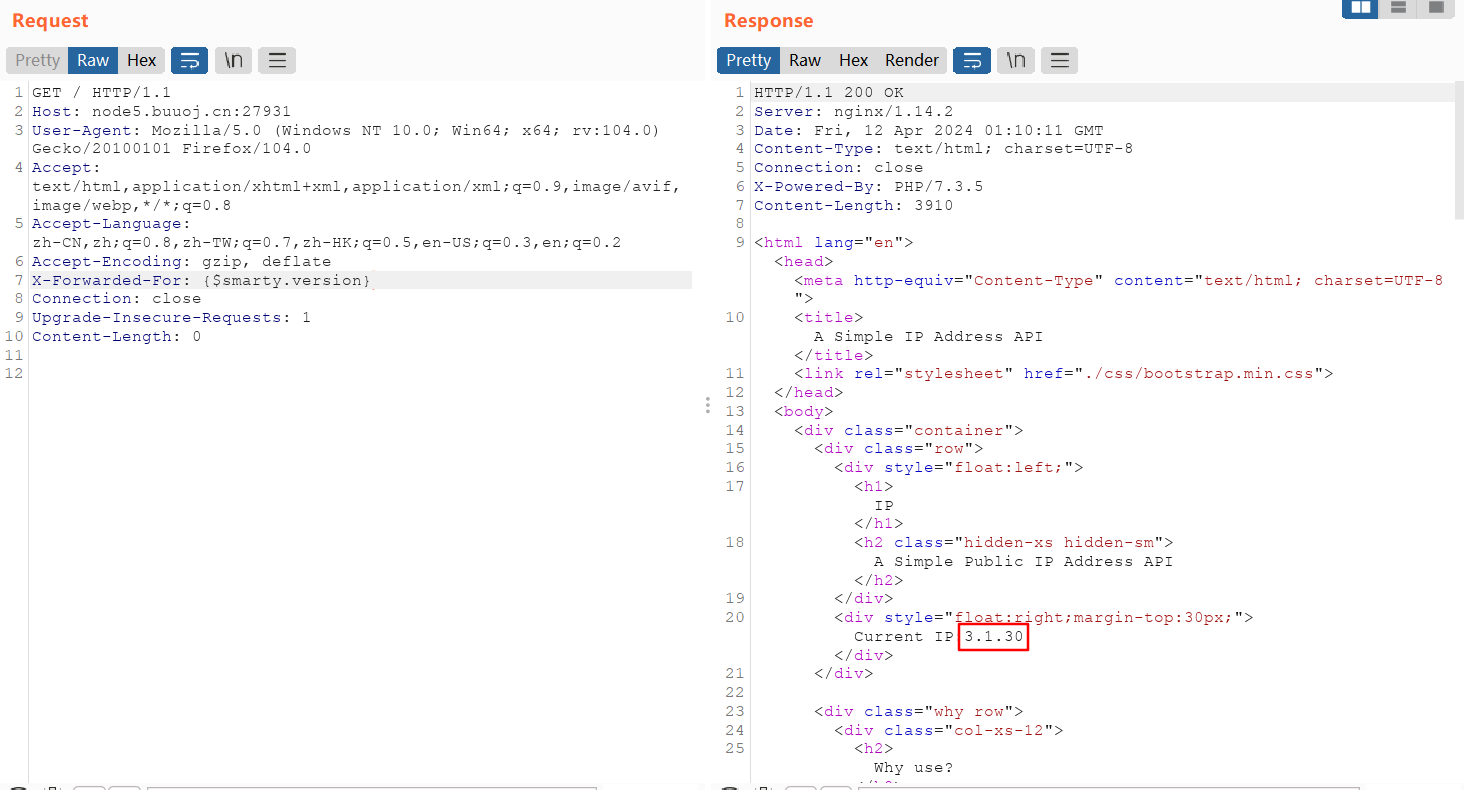Screen dimensions: 1464x790
Task: Select combined single-pane layout icon
Action: pos(1436,8)
